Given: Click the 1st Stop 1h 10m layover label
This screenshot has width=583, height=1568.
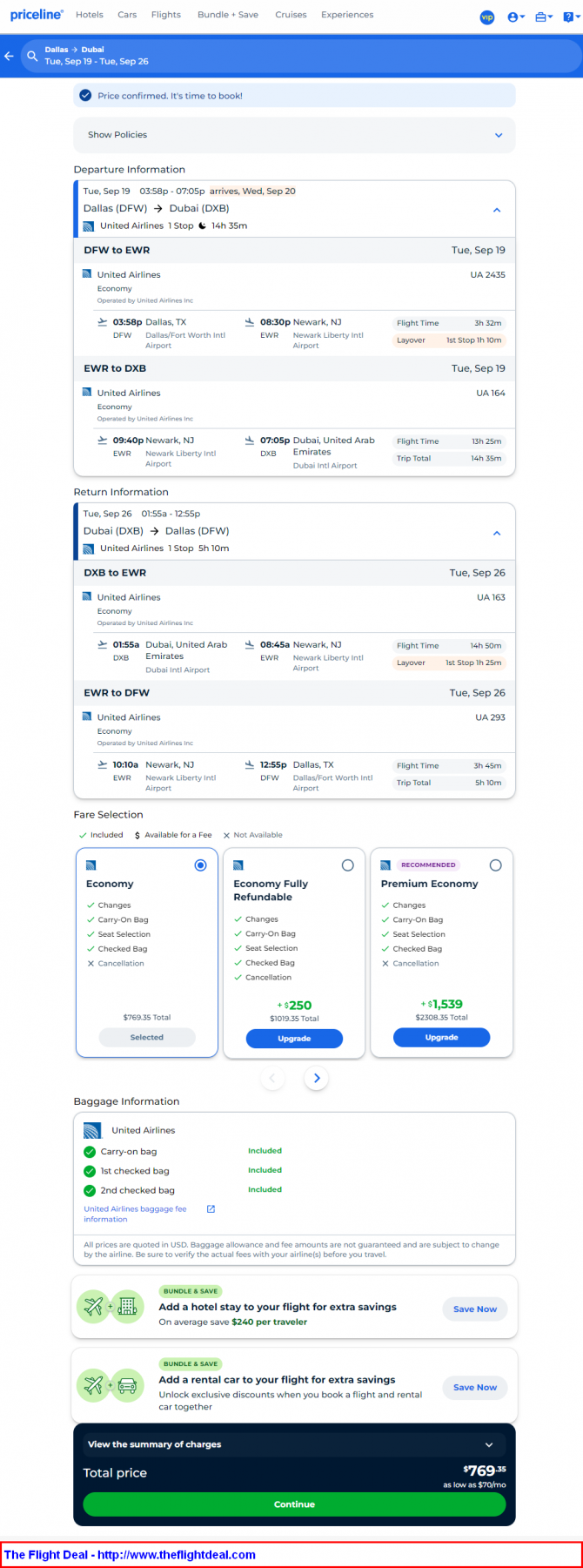Looking at the screenshot, I should pos(474,340).
